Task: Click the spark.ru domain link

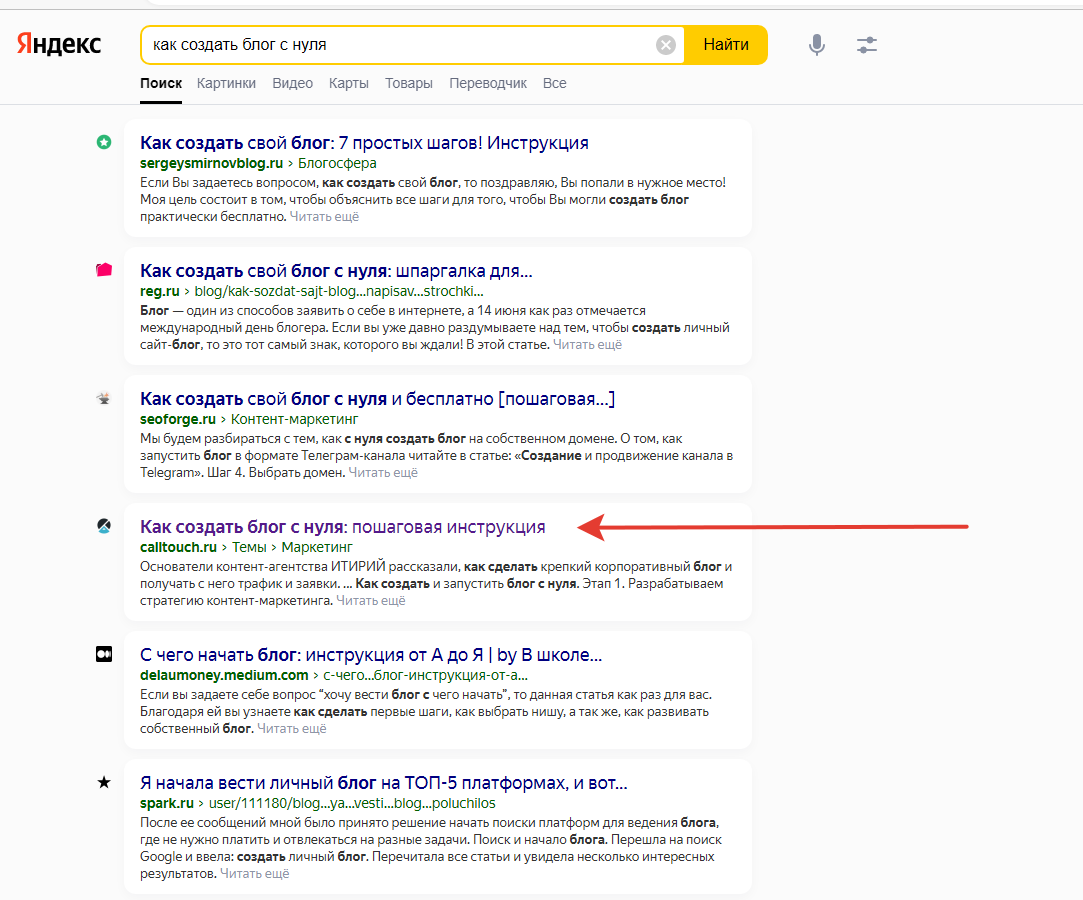Action: (x=166, y=803)
